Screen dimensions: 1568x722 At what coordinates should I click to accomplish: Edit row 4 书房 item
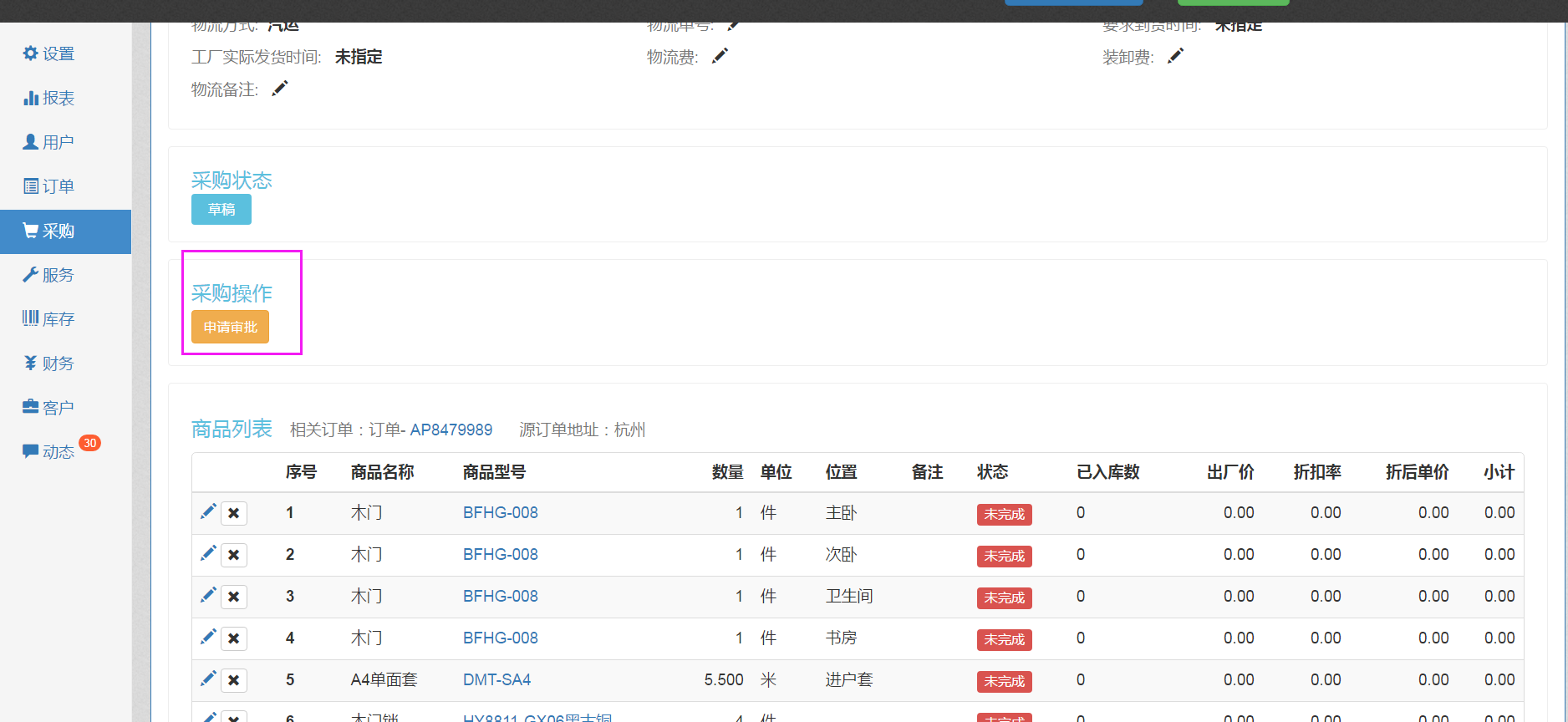point(208,637)
